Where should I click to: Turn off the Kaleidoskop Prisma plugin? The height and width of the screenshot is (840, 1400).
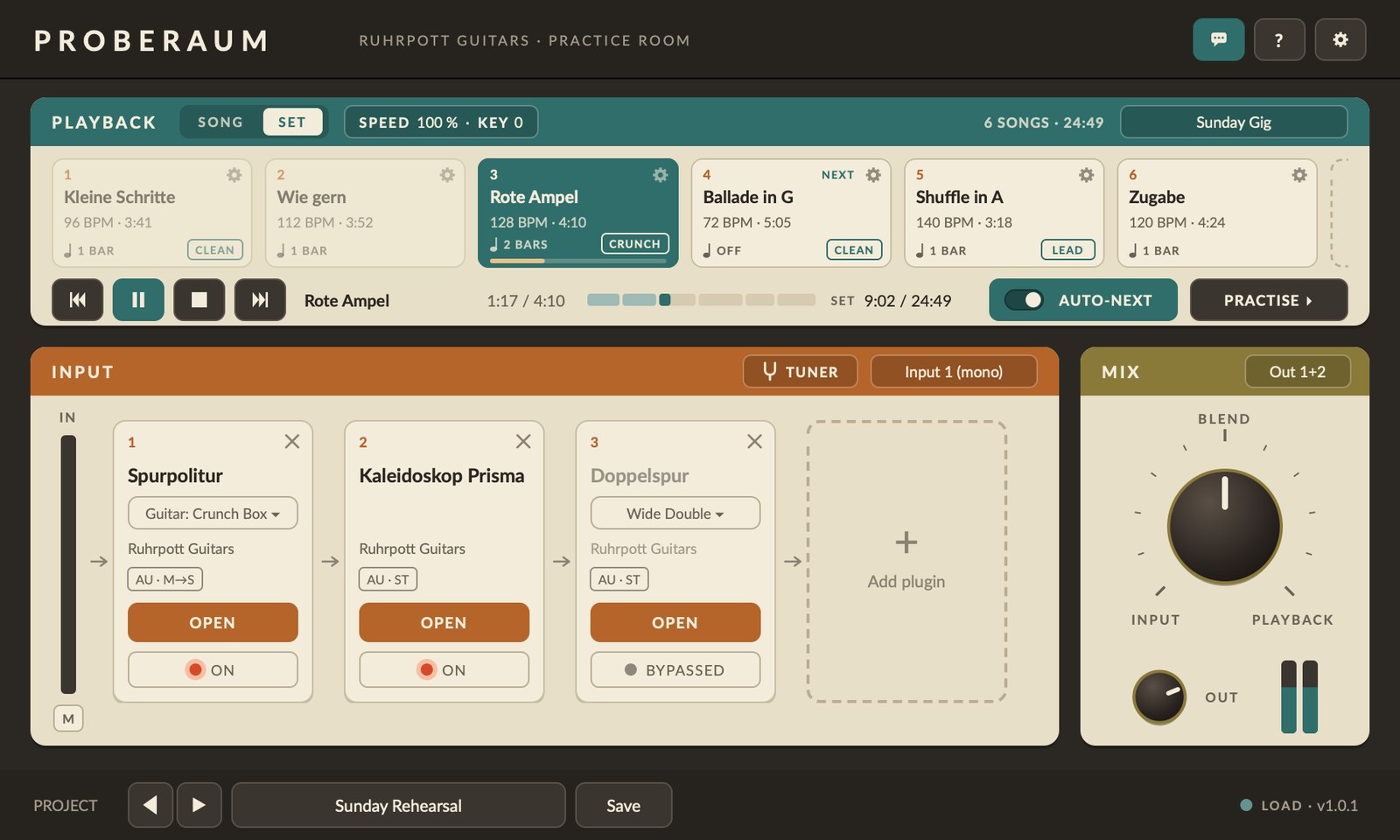pos(444,669)
